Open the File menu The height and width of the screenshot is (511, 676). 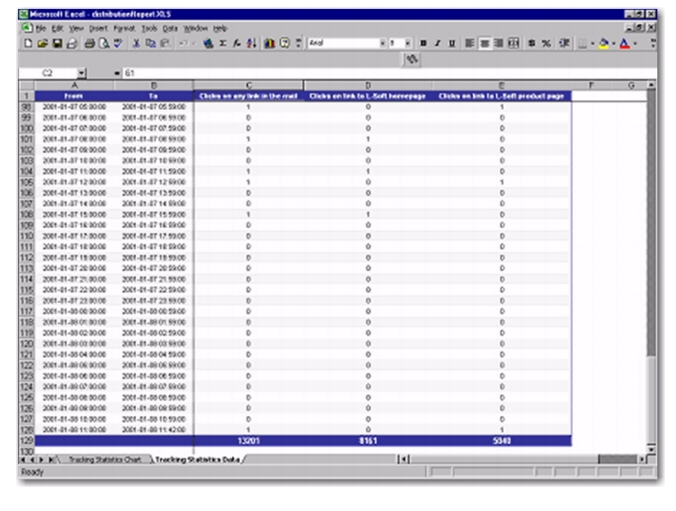[41, 29]
